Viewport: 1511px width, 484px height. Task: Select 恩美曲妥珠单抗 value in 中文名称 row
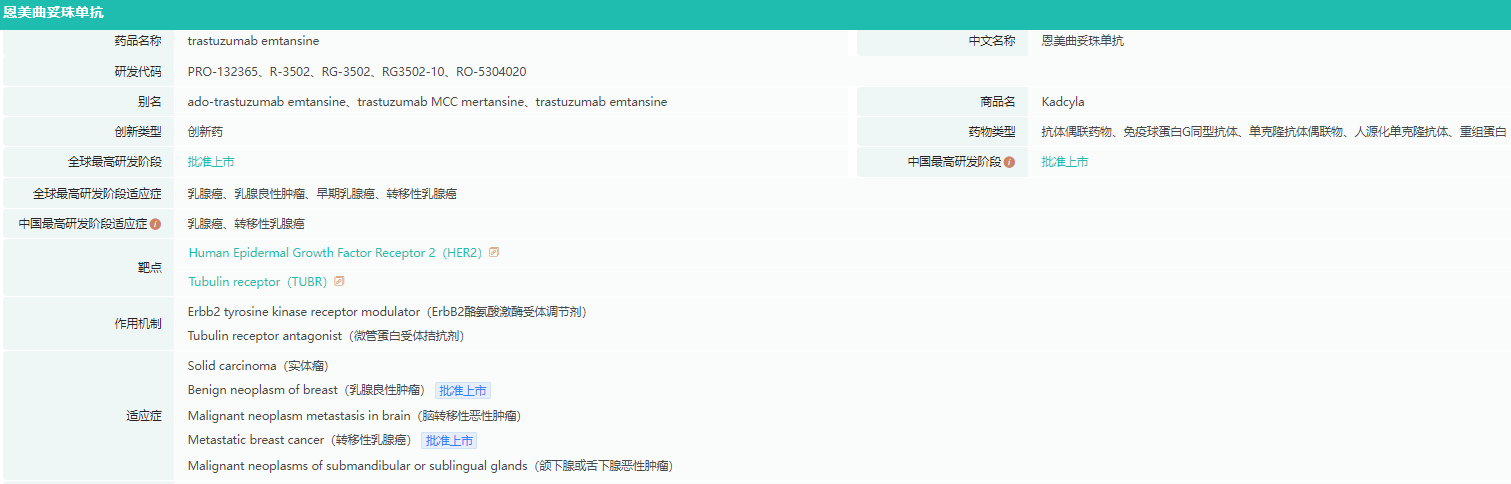click(x=1082, y=41)
